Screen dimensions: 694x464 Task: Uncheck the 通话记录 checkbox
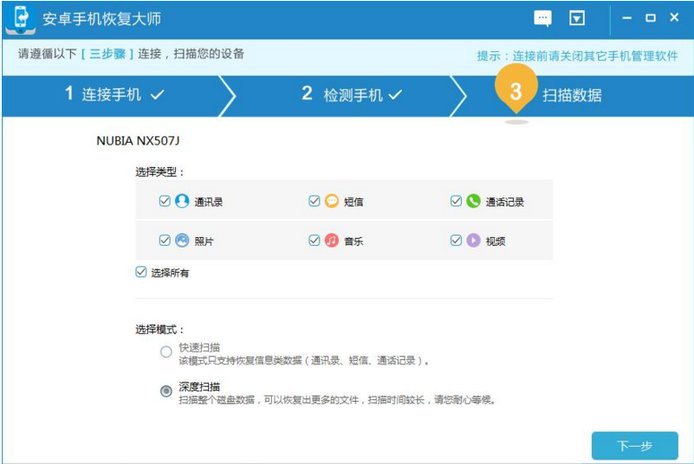pyautogui.click(x=455, y=201)
